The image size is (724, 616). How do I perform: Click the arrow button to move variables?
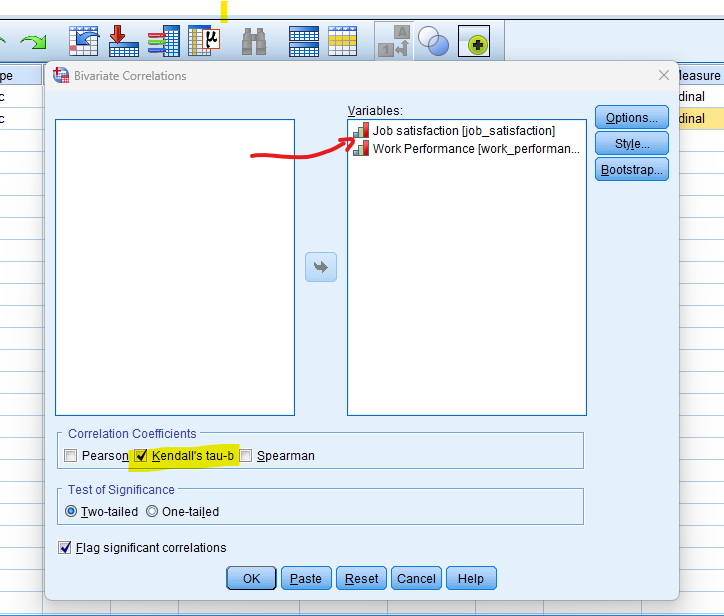pos(321,267)
